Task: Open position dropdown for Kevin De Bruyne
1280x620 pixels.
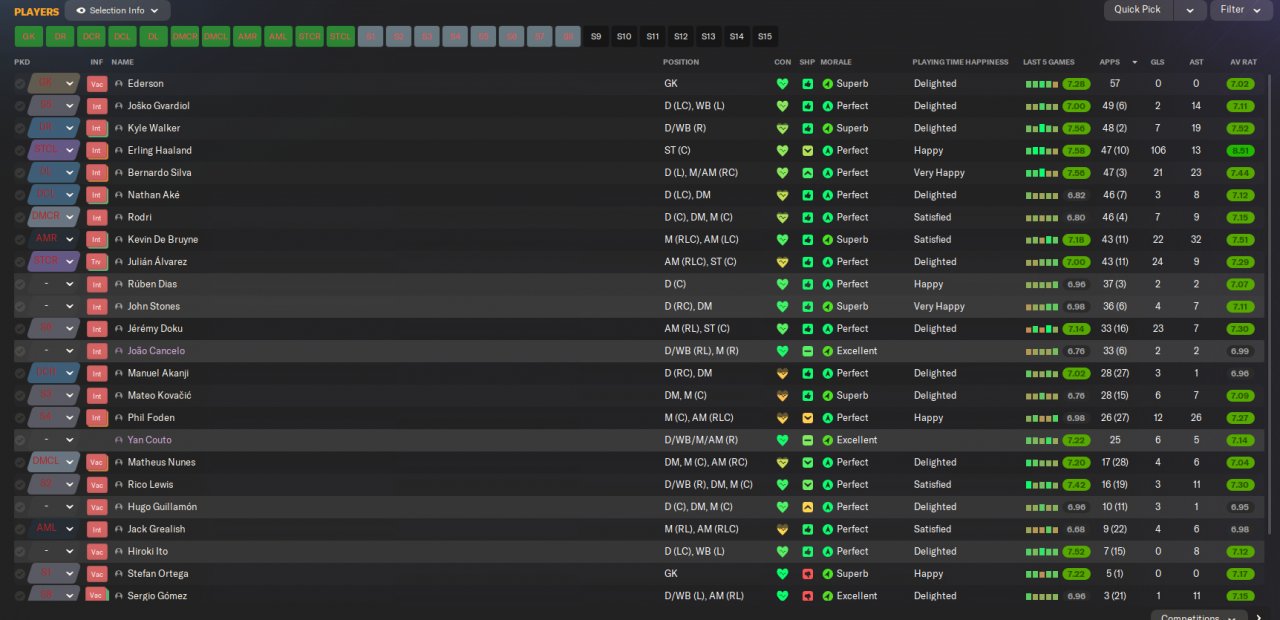Action: tap(70, 240)
